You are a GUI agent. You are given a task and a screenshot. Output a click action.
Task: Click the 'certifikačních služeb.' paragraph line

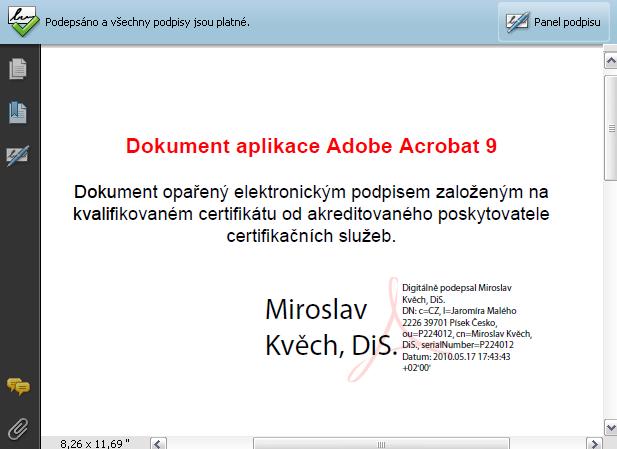pyautogui.click(x=311, y=236)
